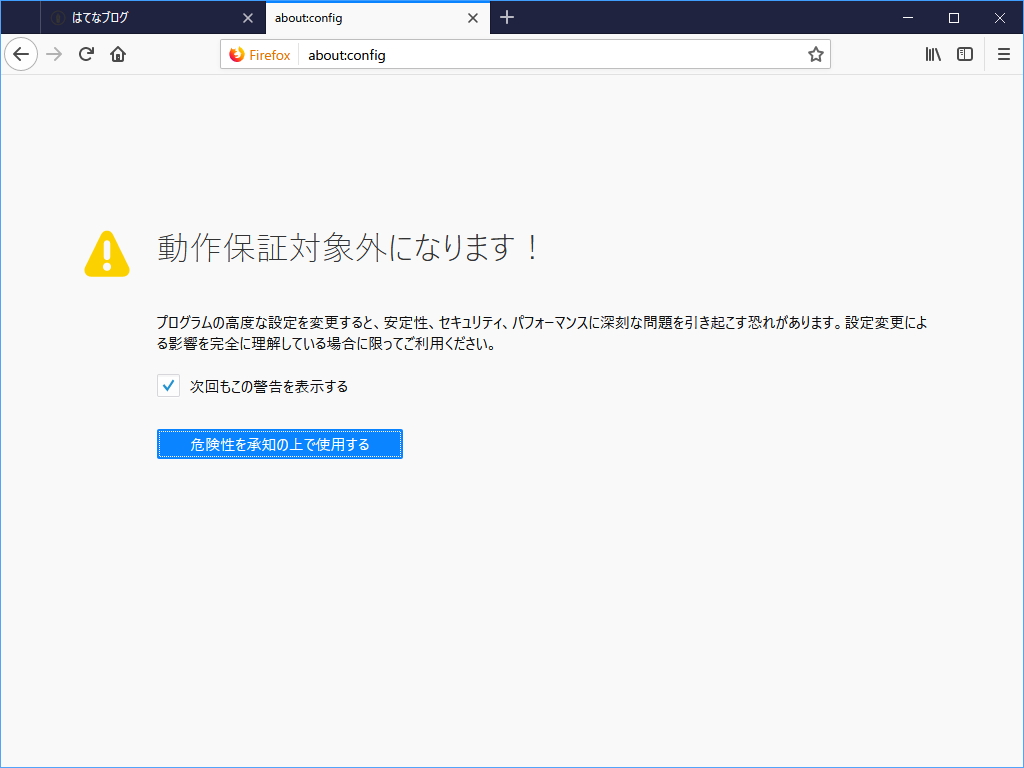Open the Firefox hamburger menu
Viewport: 1024px width, 768px height.
click(x=1003, y=54)
